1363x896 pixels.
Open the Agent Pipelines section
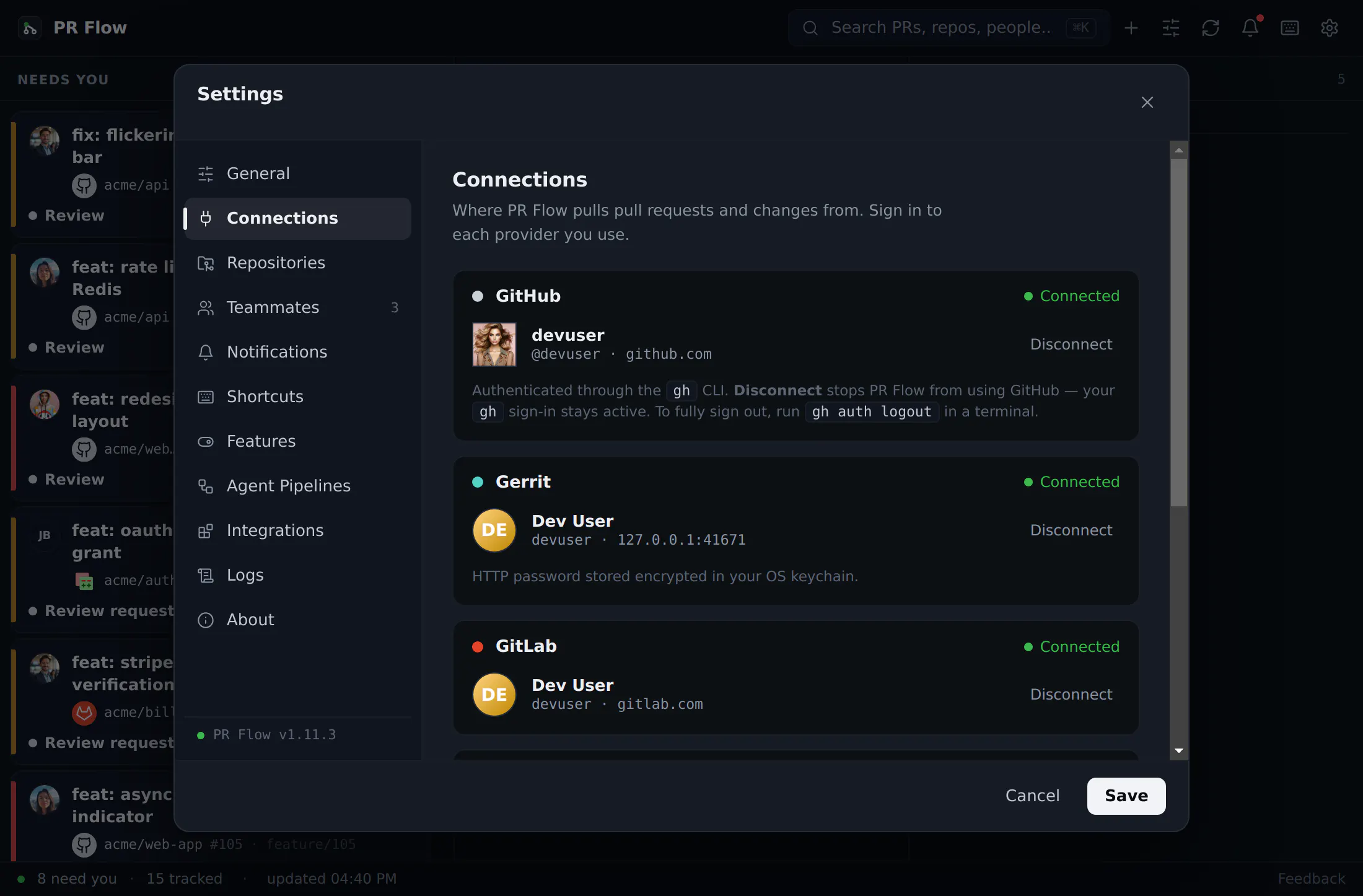297,486
